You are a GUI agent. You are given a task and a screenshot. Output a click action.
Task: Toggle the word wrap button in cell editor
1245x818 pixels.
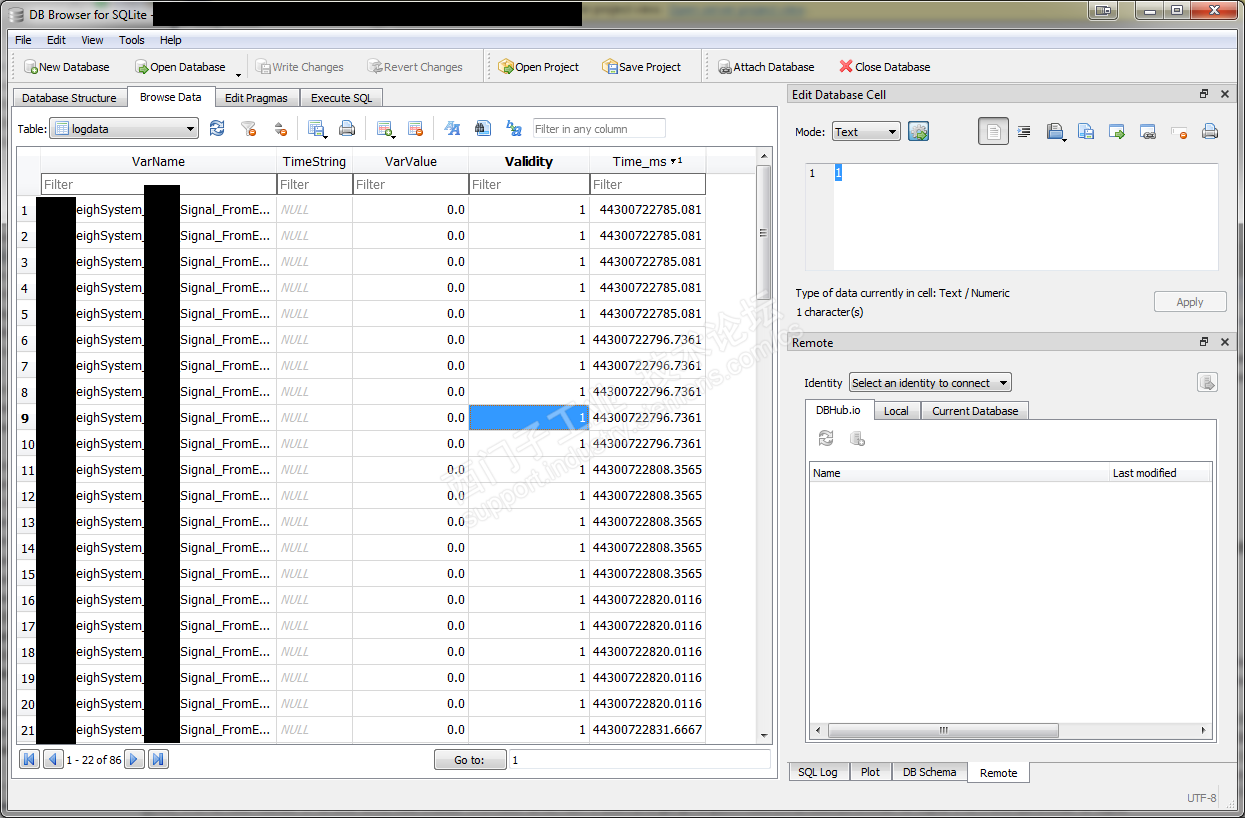tap(993, 132)
